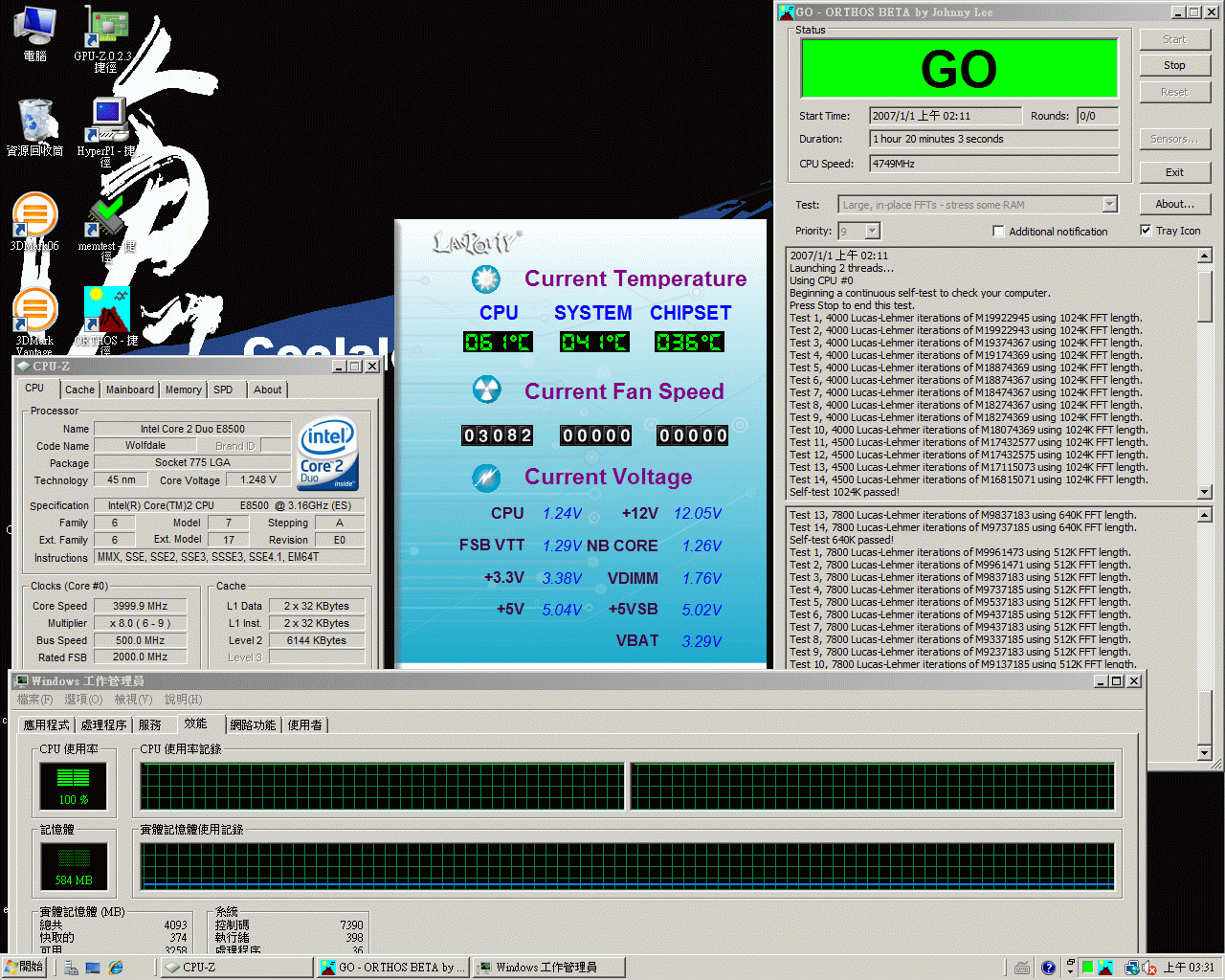This screenshot has height=980, width=1225.
Task: Switch to the Cache tab in CPU-Z
Action: [x=79, y=390]
